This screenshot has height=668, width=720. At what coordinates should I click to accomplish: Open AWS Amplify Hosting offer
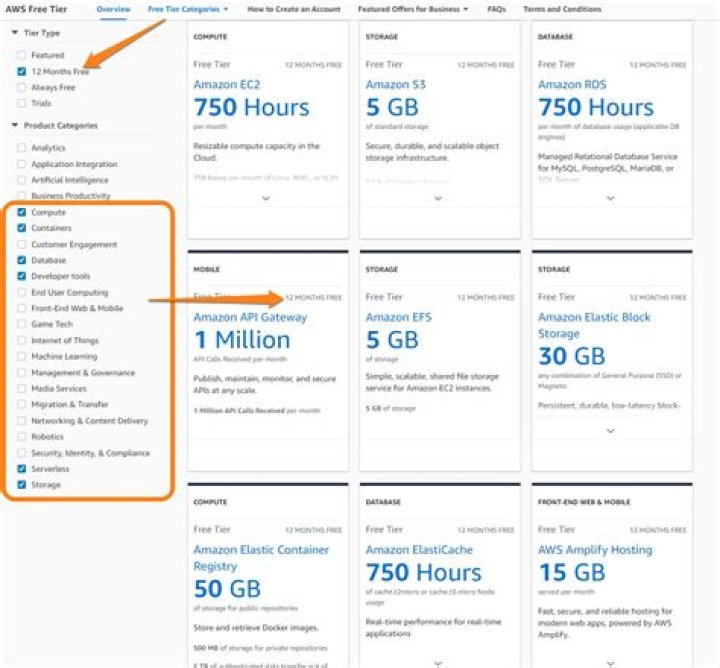(594, 550)
